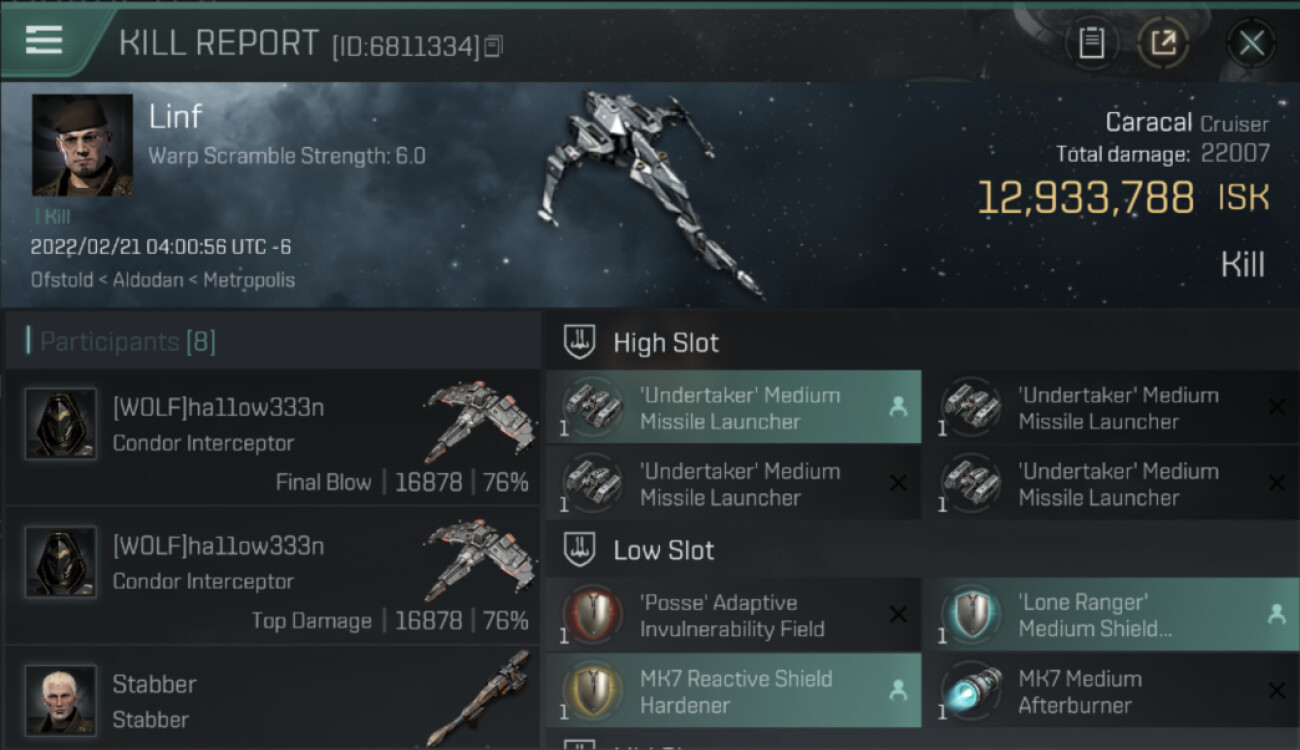Viewport: 1300px width, 750px height.
Task: Select the first highlighted 'Undertaker' Medium Missile Launcher
Action: 733,407
